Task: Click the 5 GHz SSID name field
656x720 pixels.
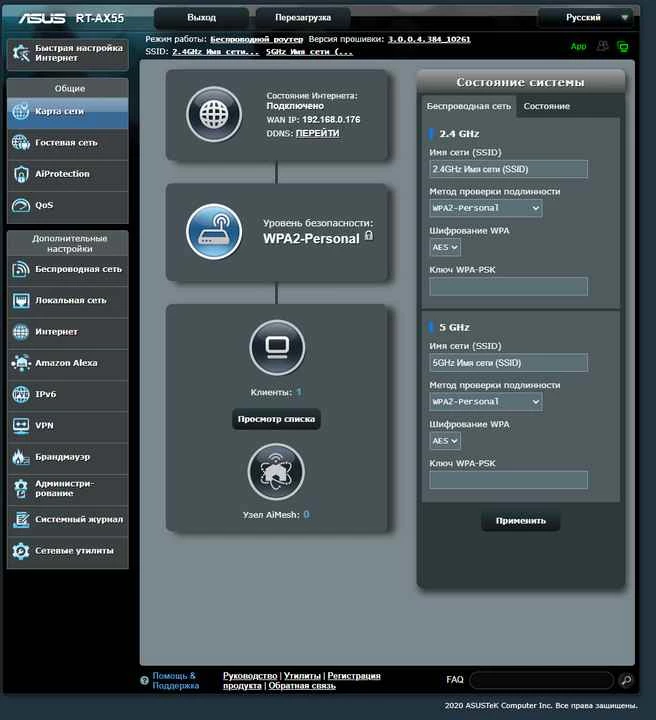Action: 508,363
